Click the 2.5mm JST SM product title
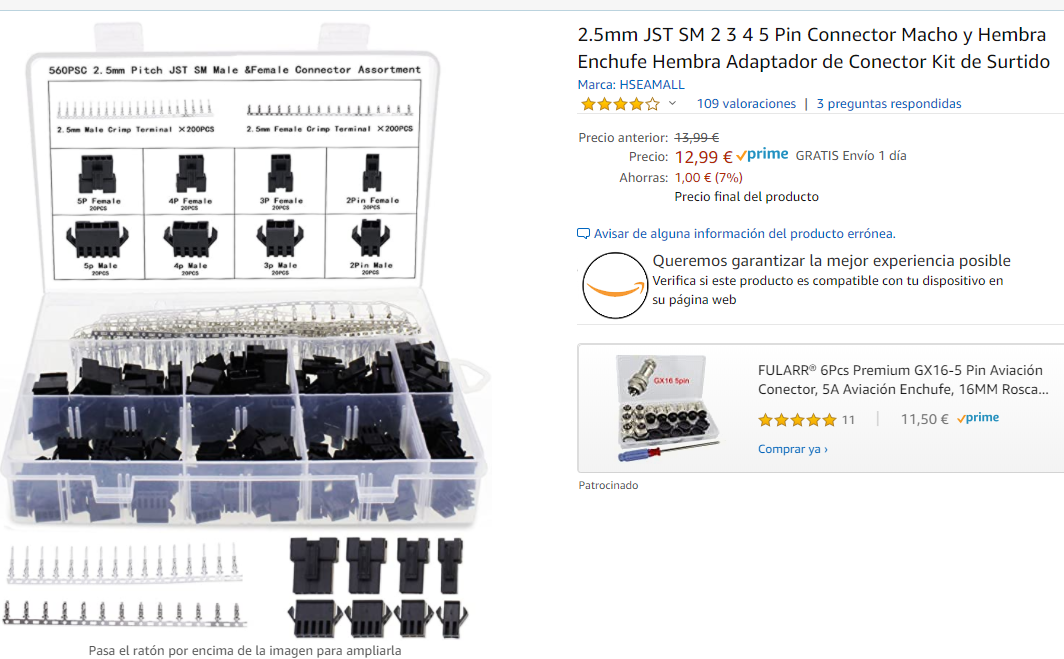Screen dimensions: 1064x659 point(813,48)
